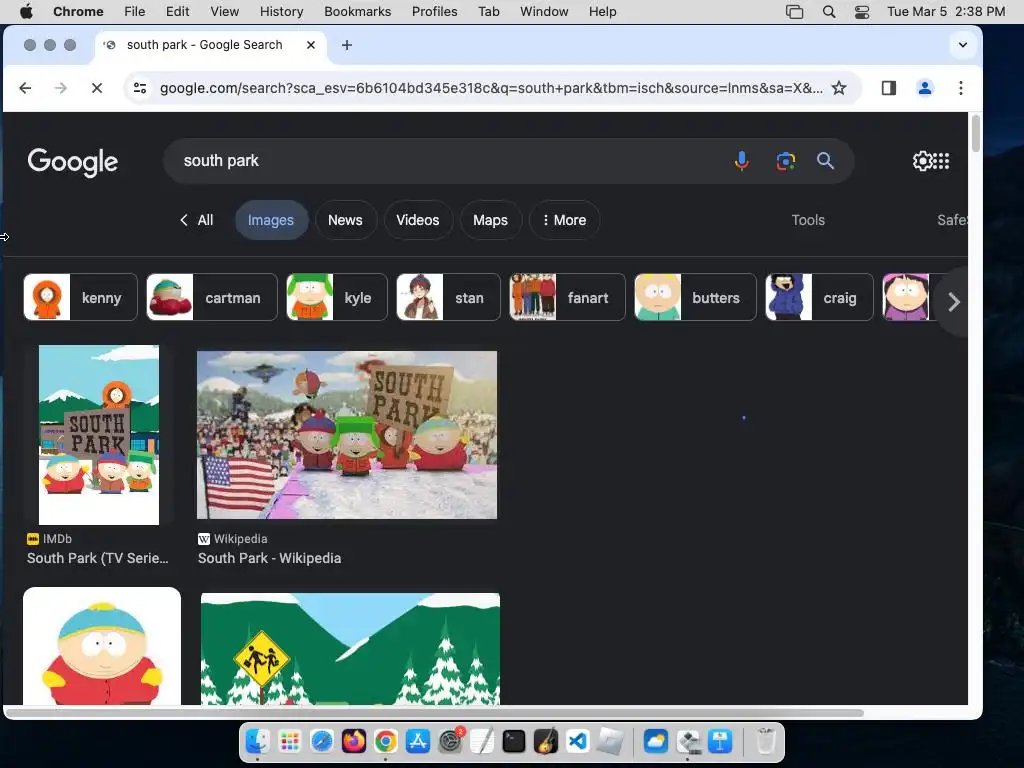Open the Wikipedia South Park image

pyautogui.click(x=347, y=435)
